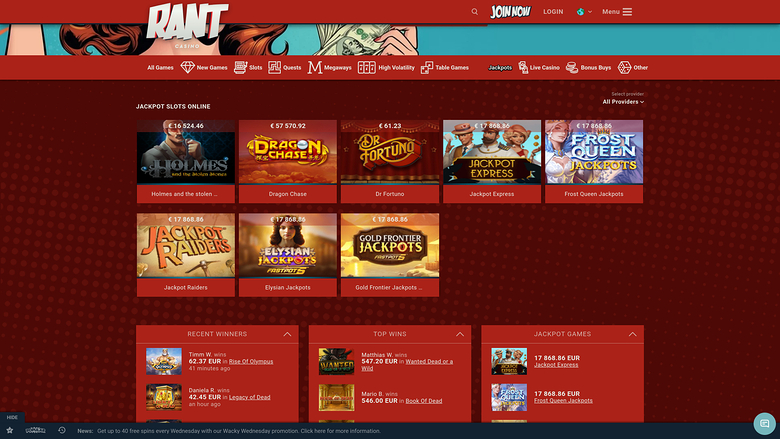Select the All Games category
Viewport: 780px width, 439px height.
[160, 68]
